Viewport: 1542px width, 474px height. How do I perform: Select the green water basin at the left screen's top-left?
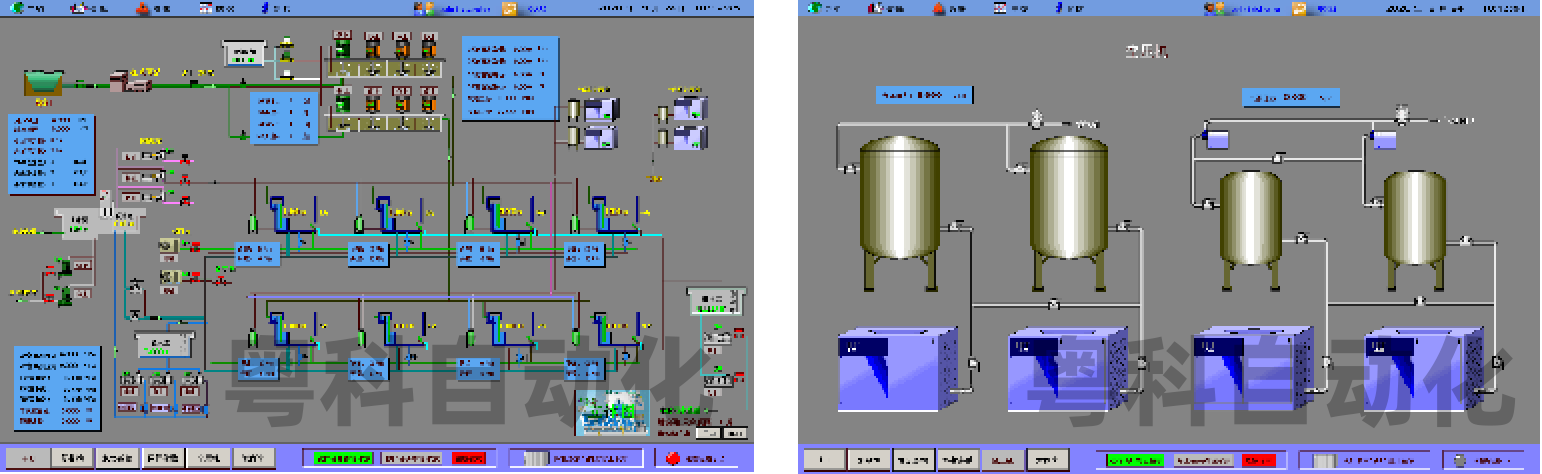pyautogui.click(x=42, y=82)
